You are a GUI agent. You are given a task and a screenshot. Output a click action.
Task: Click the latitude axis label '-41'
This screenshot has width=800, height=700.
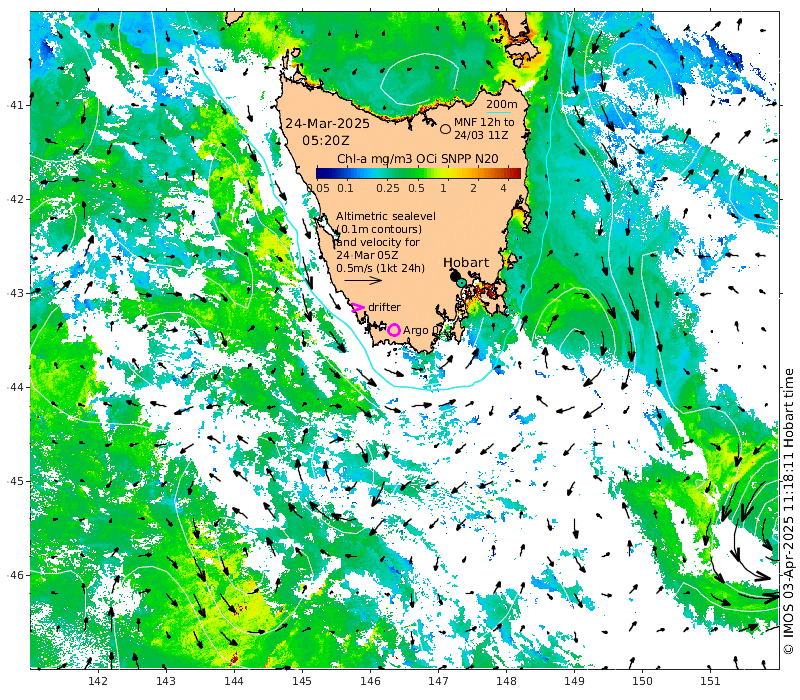[x=15, y=105]
